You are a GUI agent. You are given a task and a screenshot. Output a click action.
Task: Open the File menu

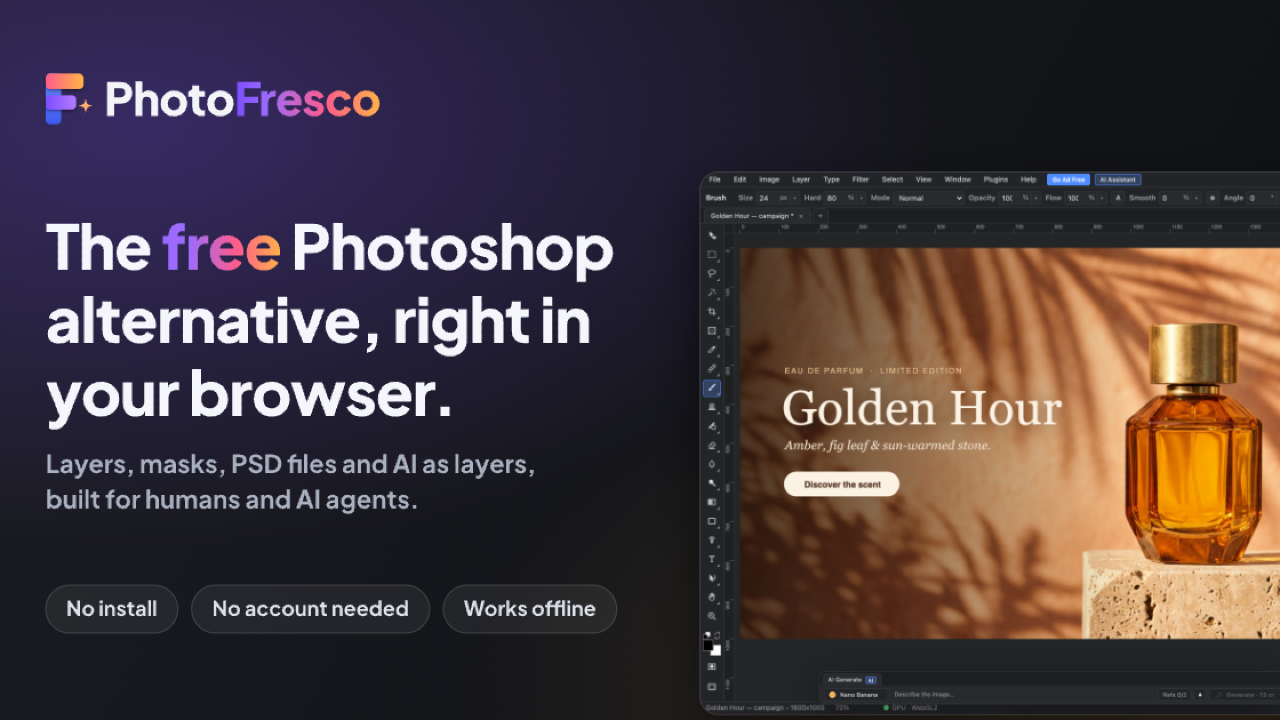click(x=714, y=180)
